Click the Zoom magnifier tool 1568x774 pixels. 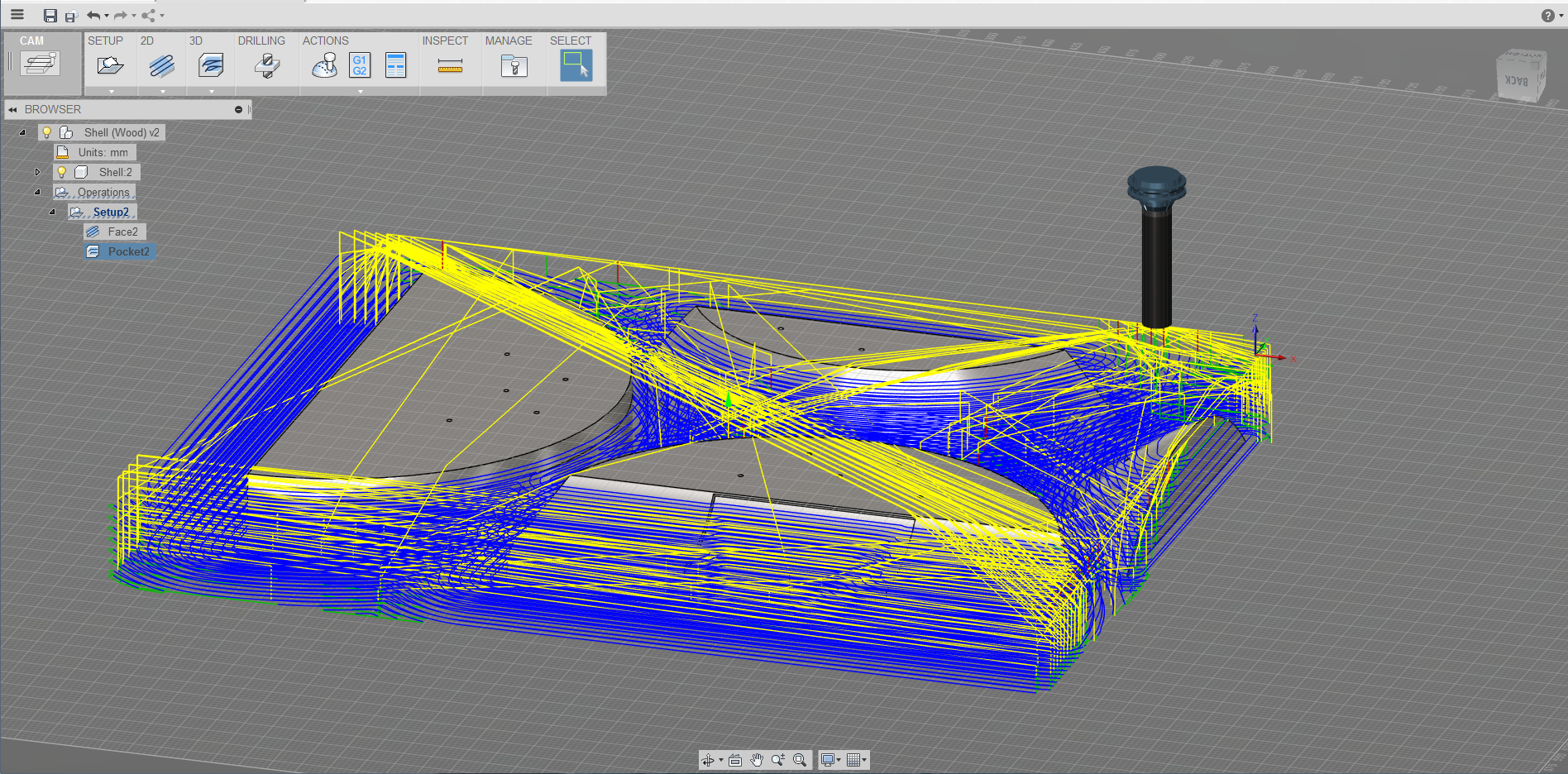[x=778, y=760]
